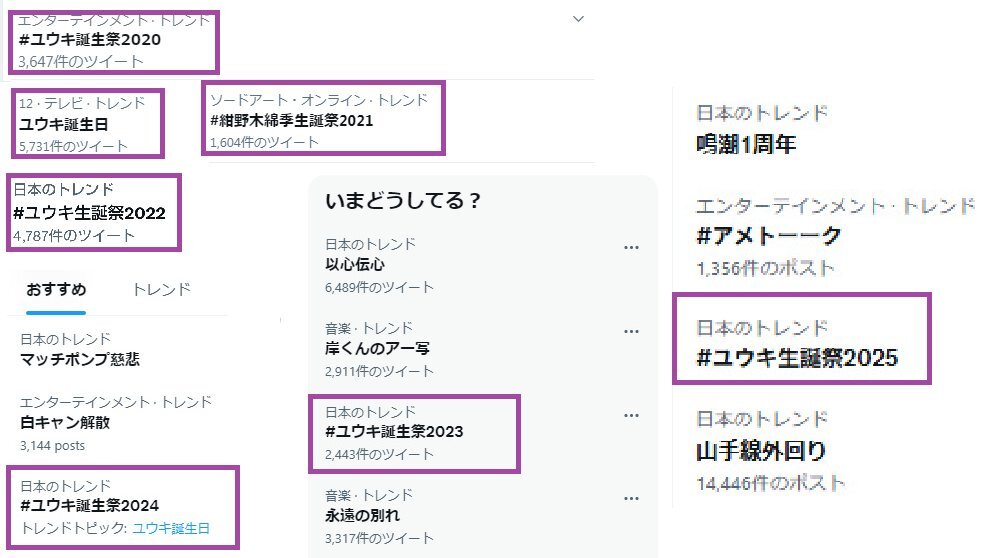Open more options for 永遠の別れ trend
The width and height of the screenshot is (988, 558).
(631, 499)
